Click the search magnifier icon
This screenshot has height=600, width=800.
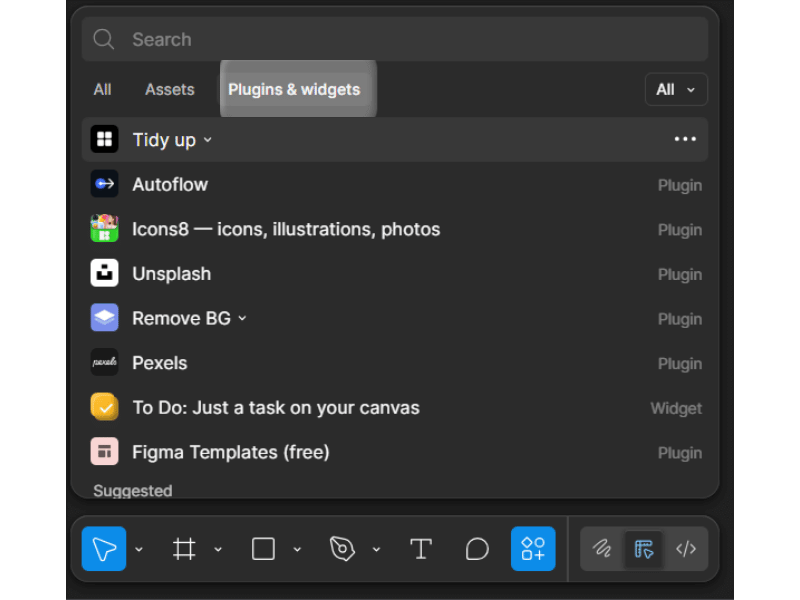point(104,39)
